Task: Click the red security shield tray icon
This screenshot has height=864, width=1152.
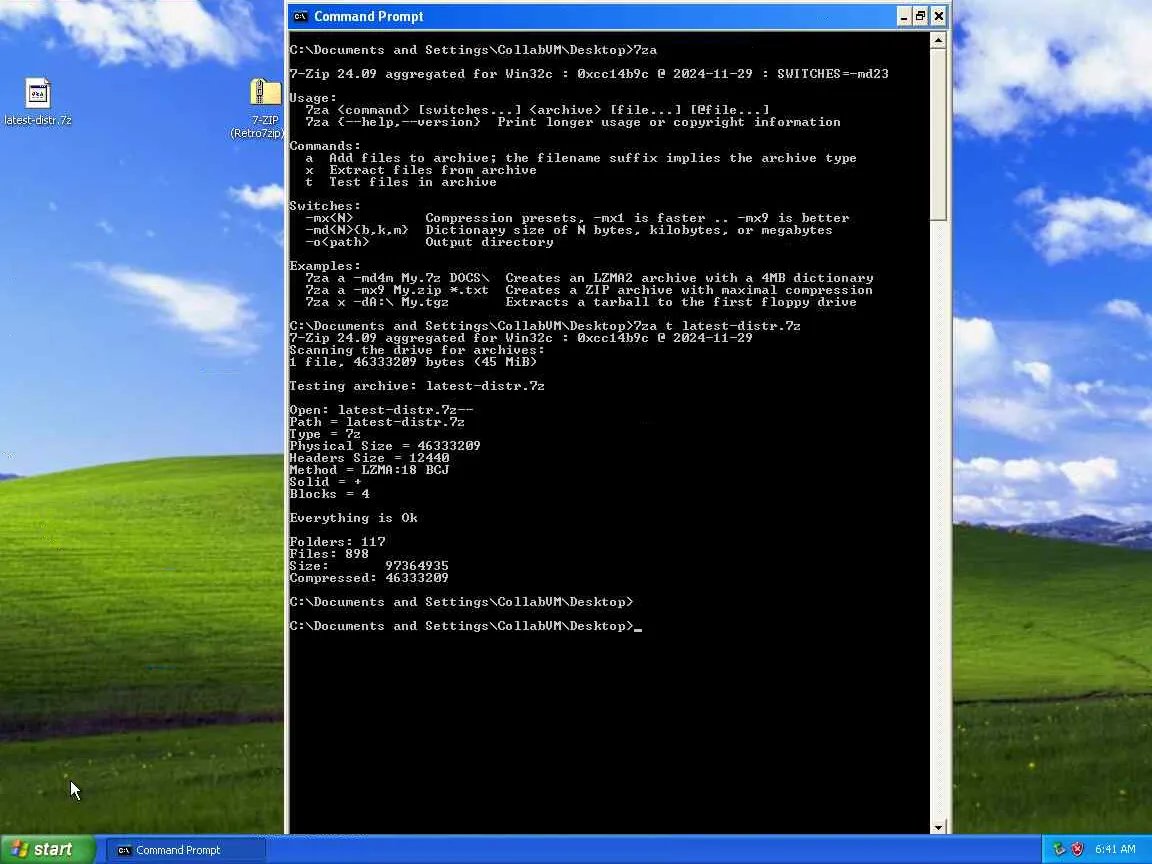Action: click(1077, 849)
